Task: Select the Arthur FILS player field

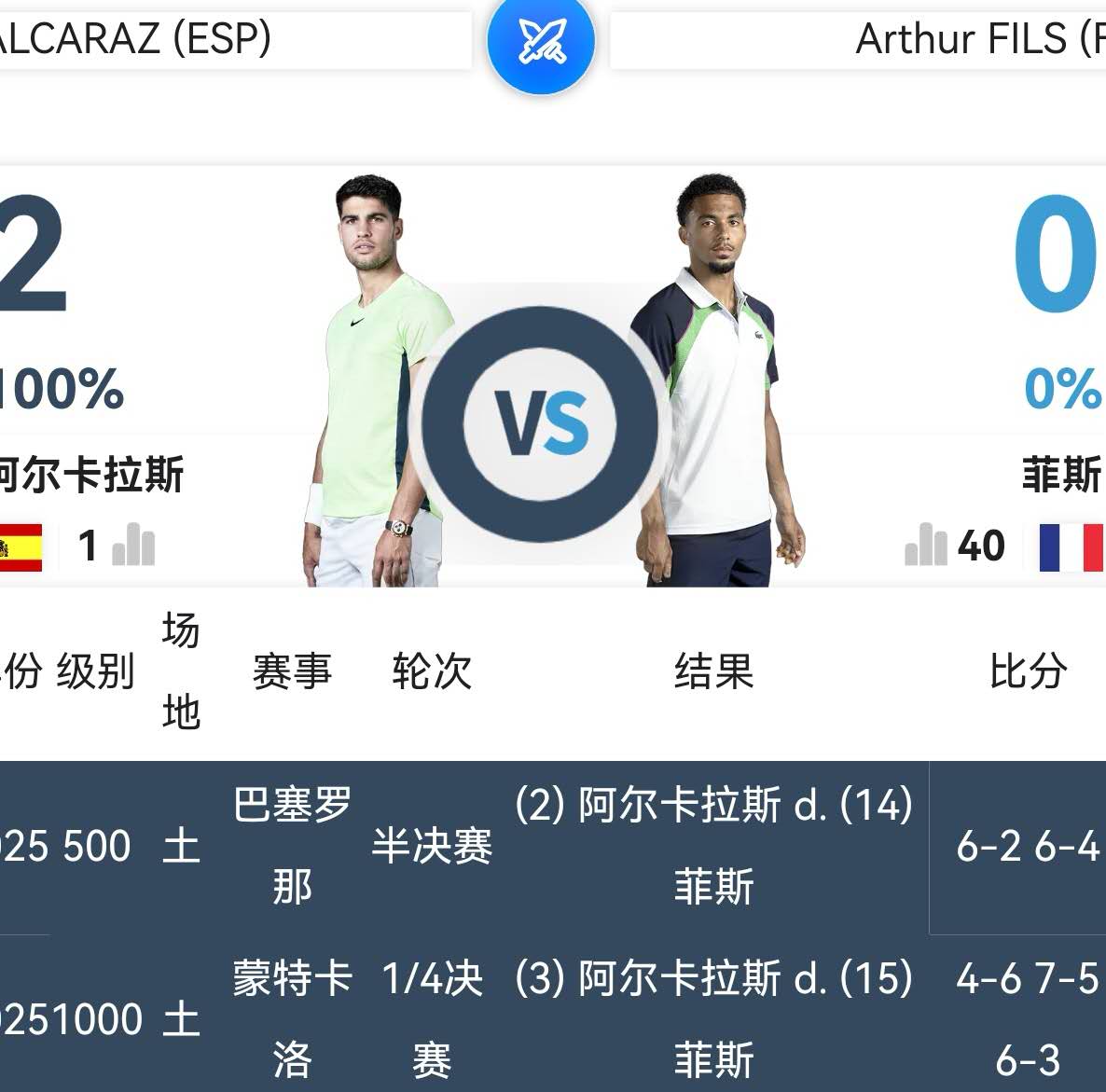Action: pos(858,39)
